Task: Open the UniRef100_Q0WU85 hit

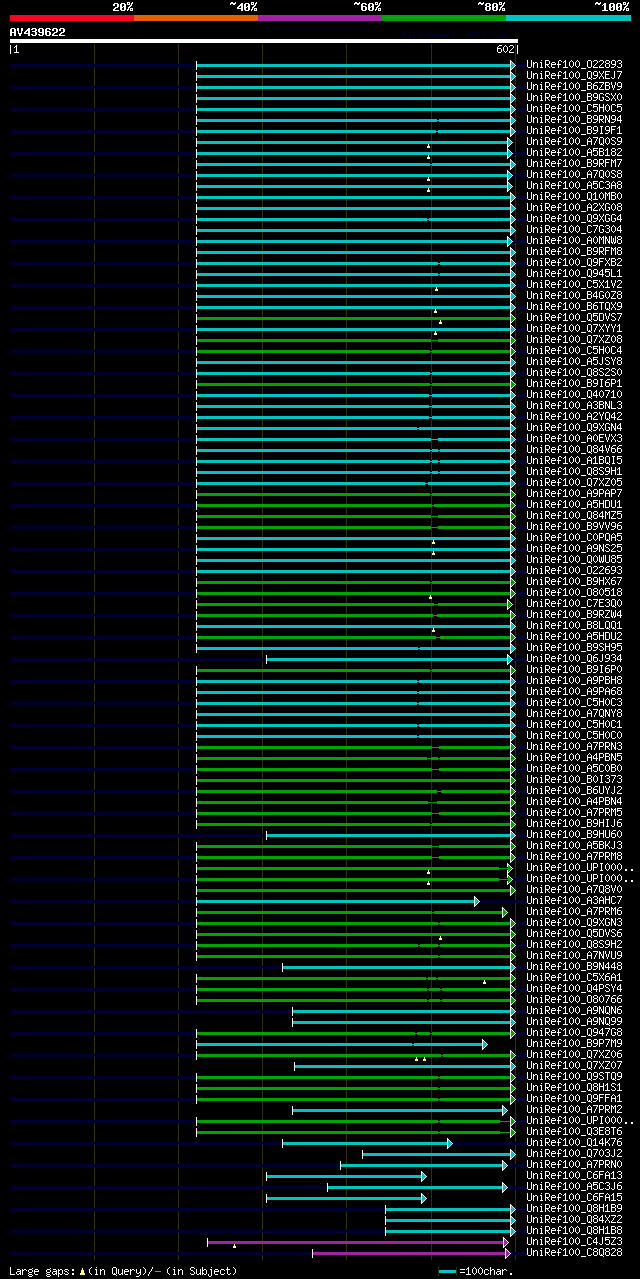Action: click(x=574, y=559)
